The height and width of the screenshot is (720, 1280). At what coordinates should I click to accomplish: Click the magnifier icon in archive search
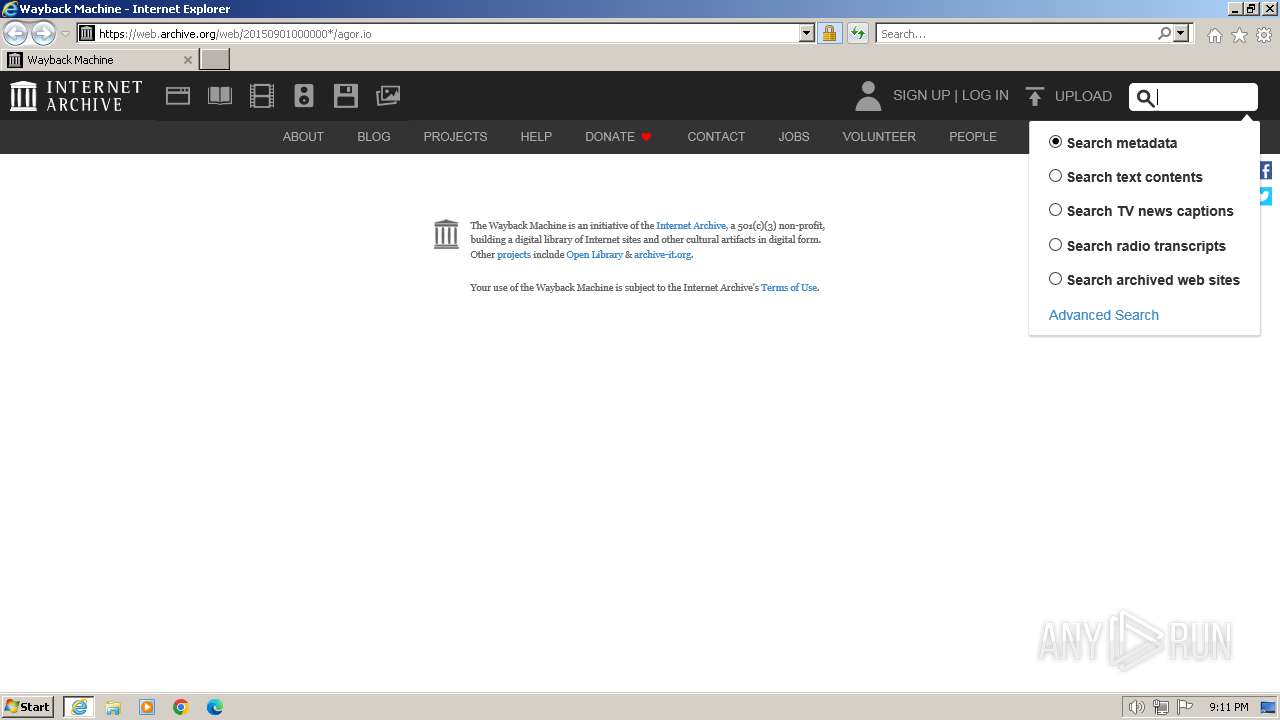tap(1146, 97)
